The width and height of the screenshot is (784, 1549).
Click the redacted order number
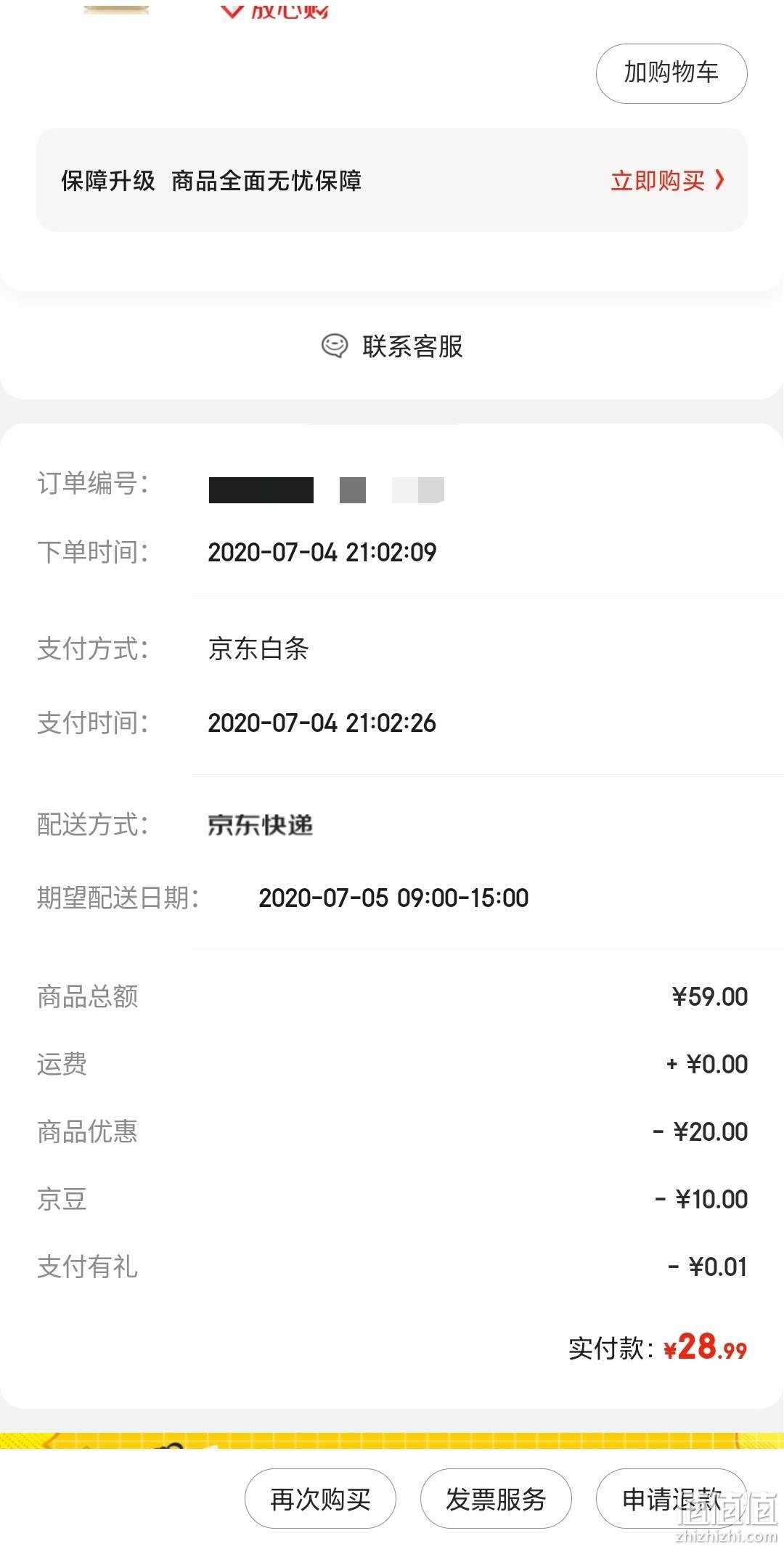coord(327,490)
